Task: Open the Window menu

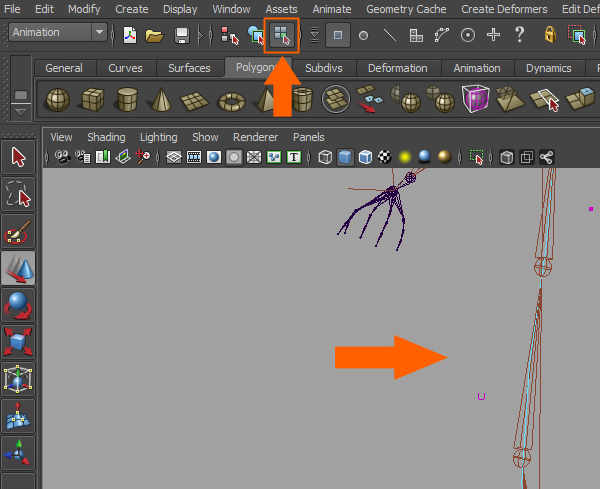Action: coord(231,9)
